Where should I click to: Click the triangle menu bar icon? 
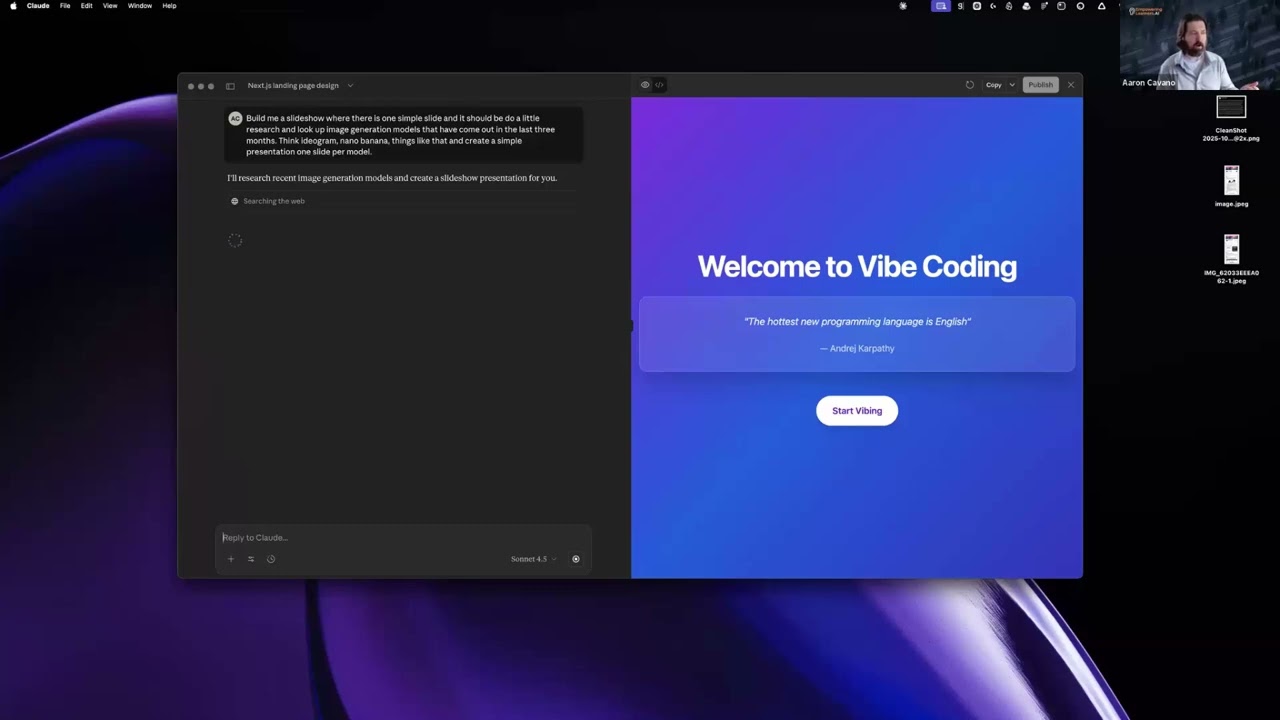click(1101, 6)
